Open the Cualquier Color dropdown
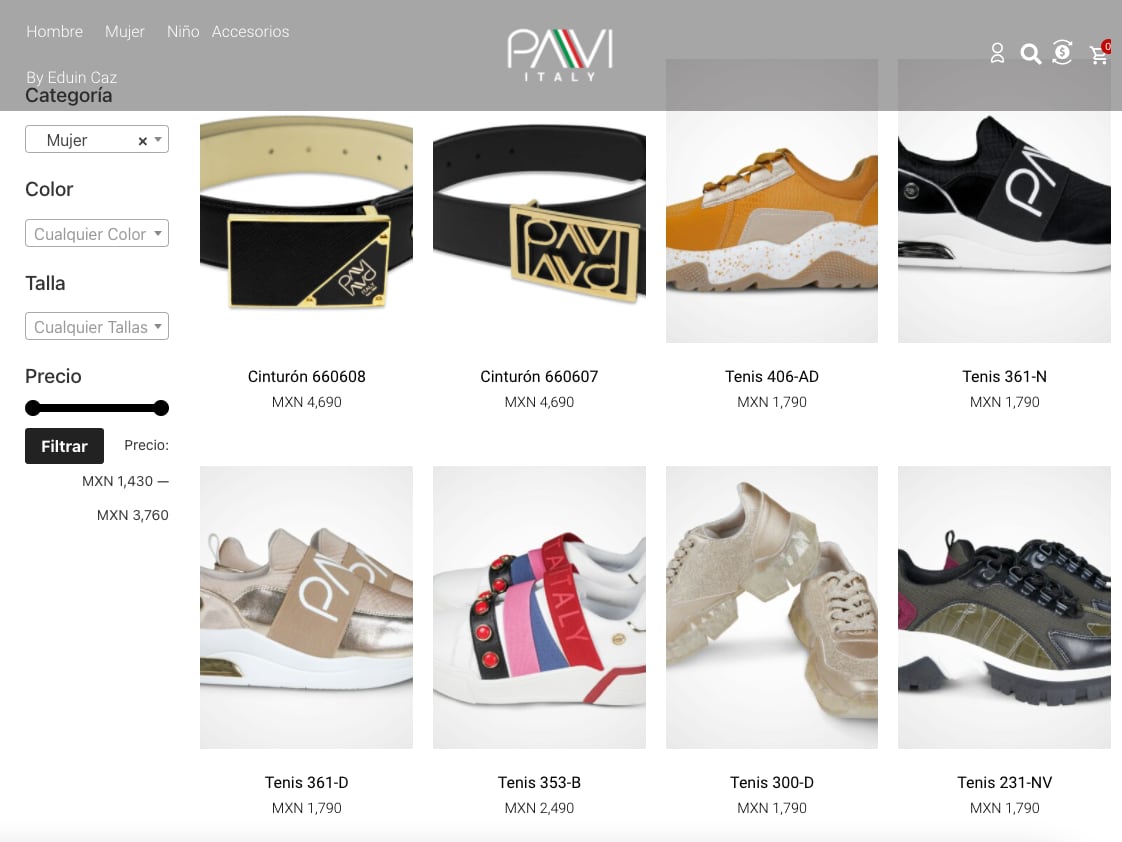 tap(97, 233)
